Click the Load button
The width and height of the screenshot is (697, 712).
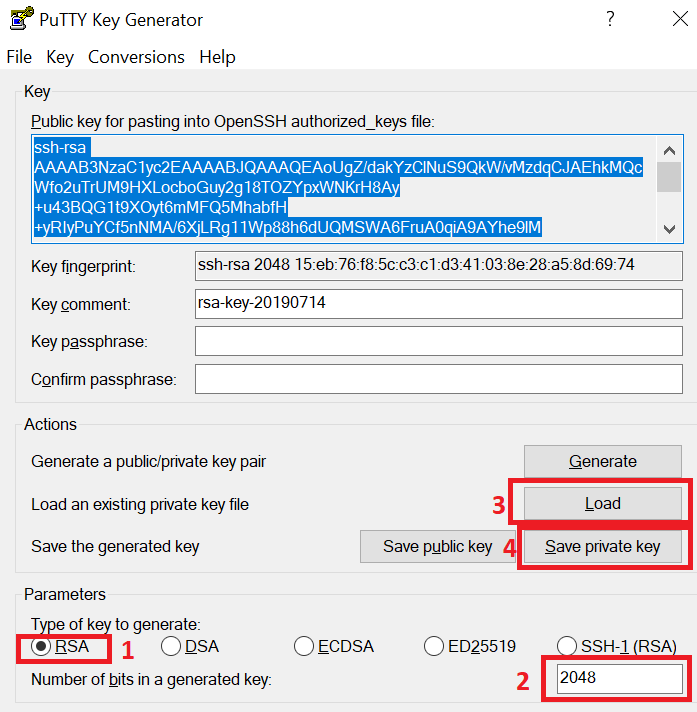[x=603, y=504]
